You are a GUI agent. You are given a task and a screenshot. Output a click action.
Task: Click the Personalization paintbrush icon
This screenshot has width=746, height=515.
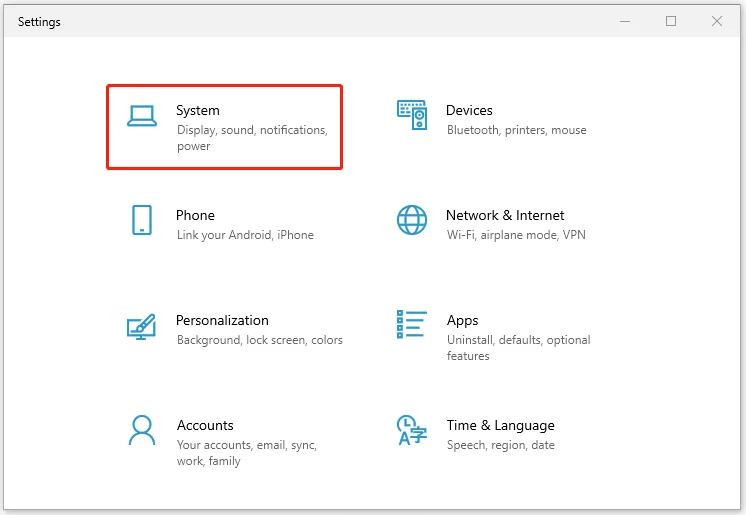point(141,326)
